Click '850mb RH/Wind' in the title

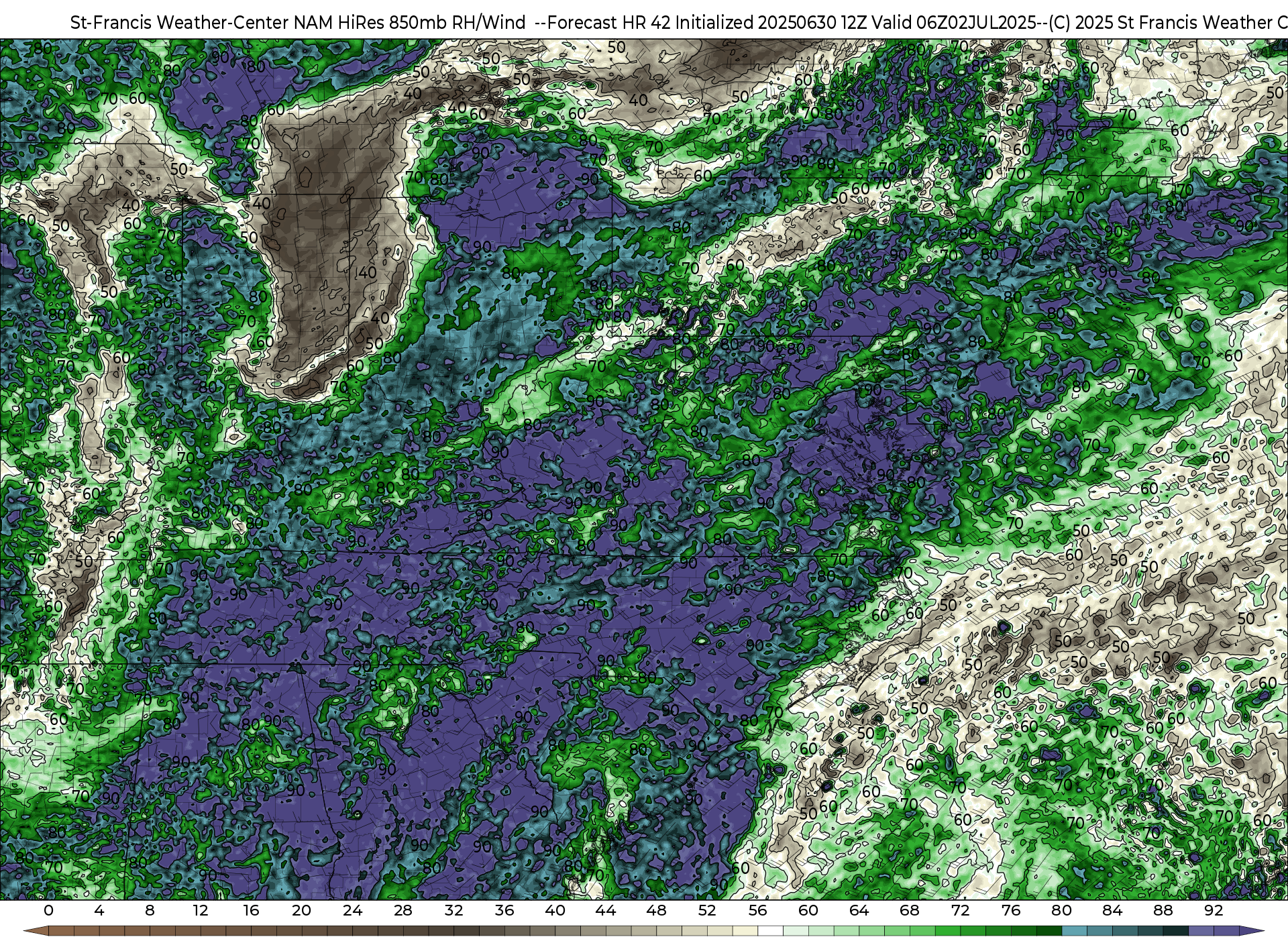(x=457, y=23)
